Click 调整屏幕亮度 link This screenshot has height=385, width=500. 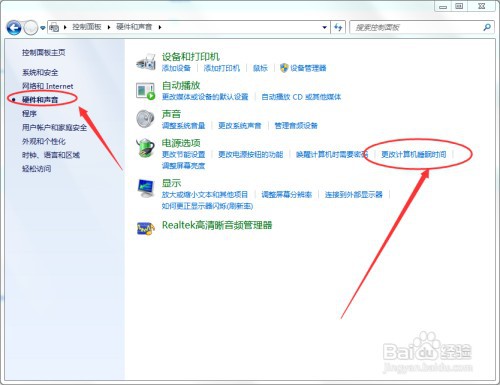pos(183,166)
